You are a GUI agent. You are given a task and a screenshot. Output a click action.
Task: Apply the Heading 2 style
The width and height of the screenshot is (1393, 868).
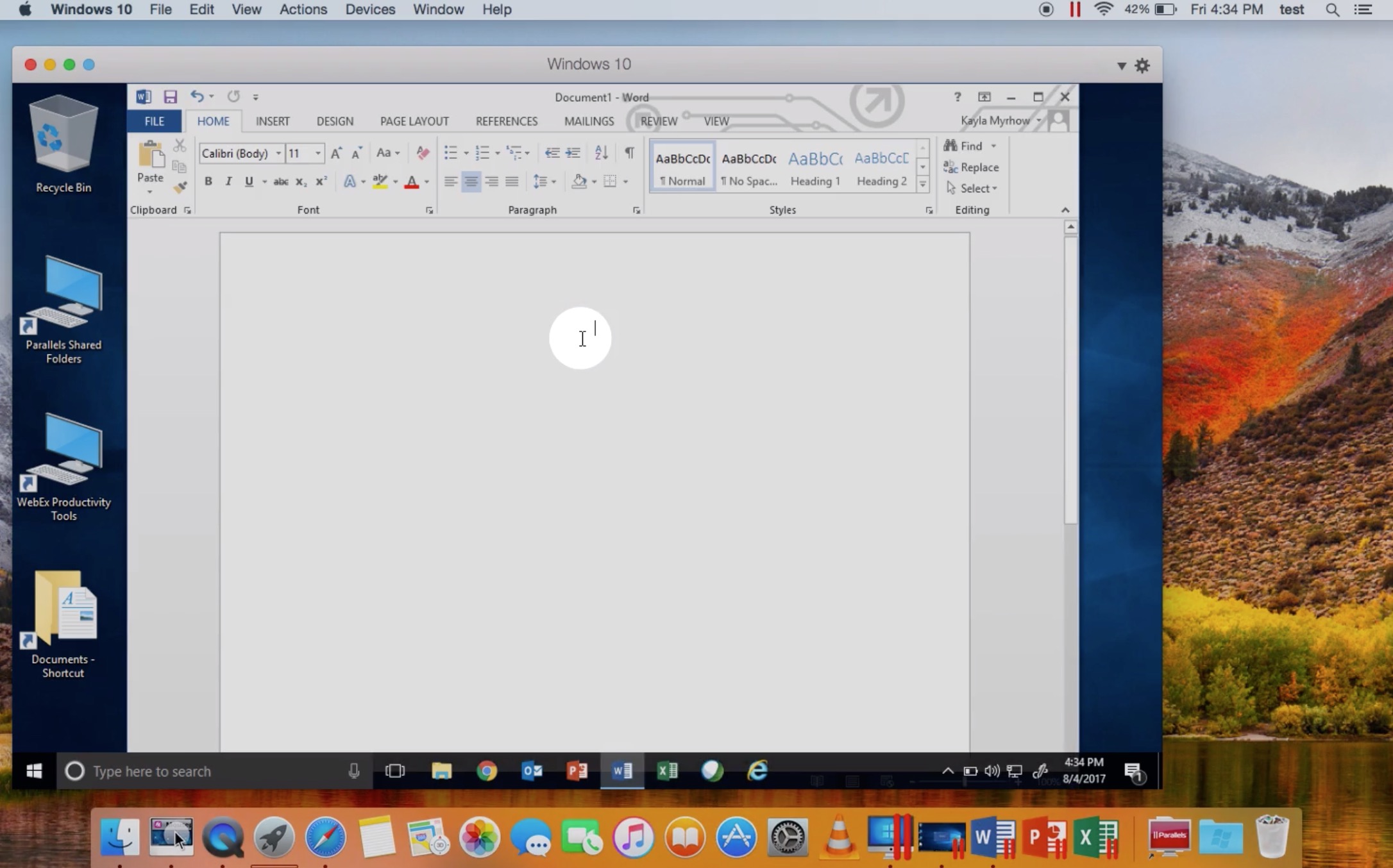point(882,167)
